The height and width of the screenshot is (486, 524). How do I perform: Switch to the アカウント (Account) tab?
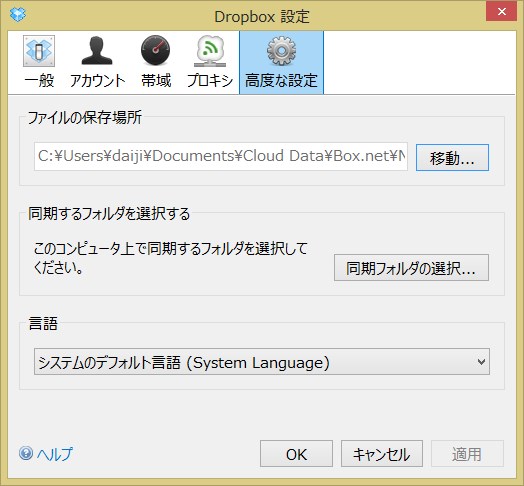pyautogui.click(x=97, y=63)
